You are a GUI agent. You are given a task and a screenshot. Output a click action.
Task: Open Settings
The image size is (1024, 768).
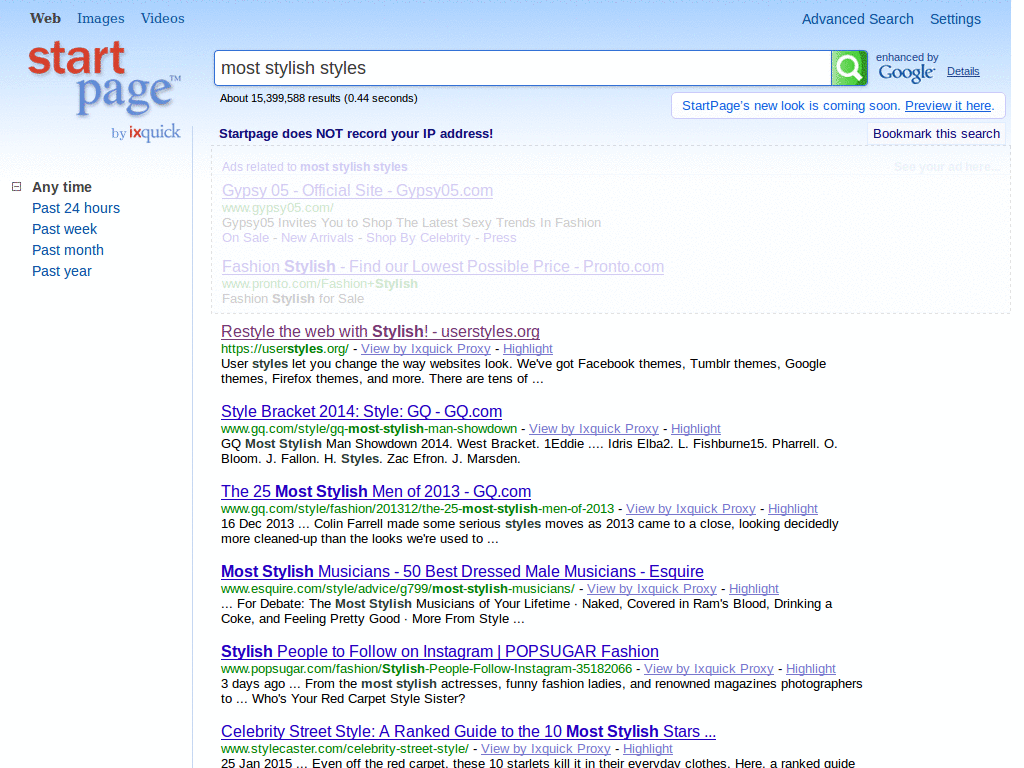tap(955, 19)
